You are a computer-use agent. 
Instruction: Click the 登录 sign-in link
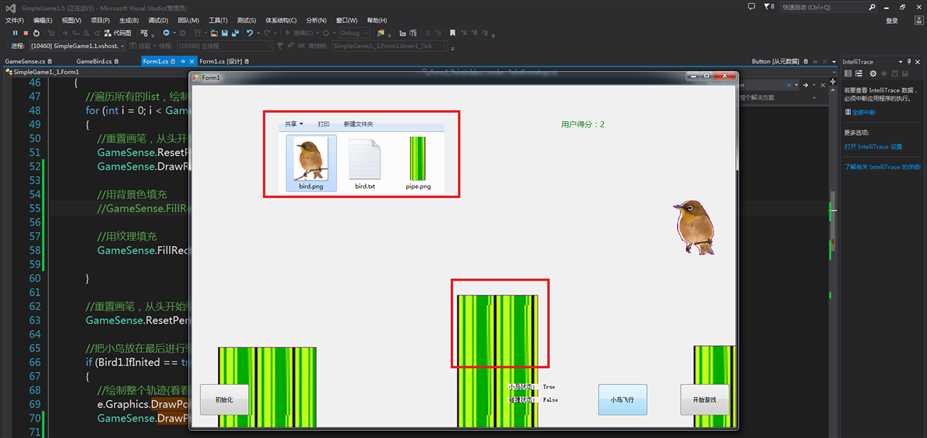[x=892, y=21]
